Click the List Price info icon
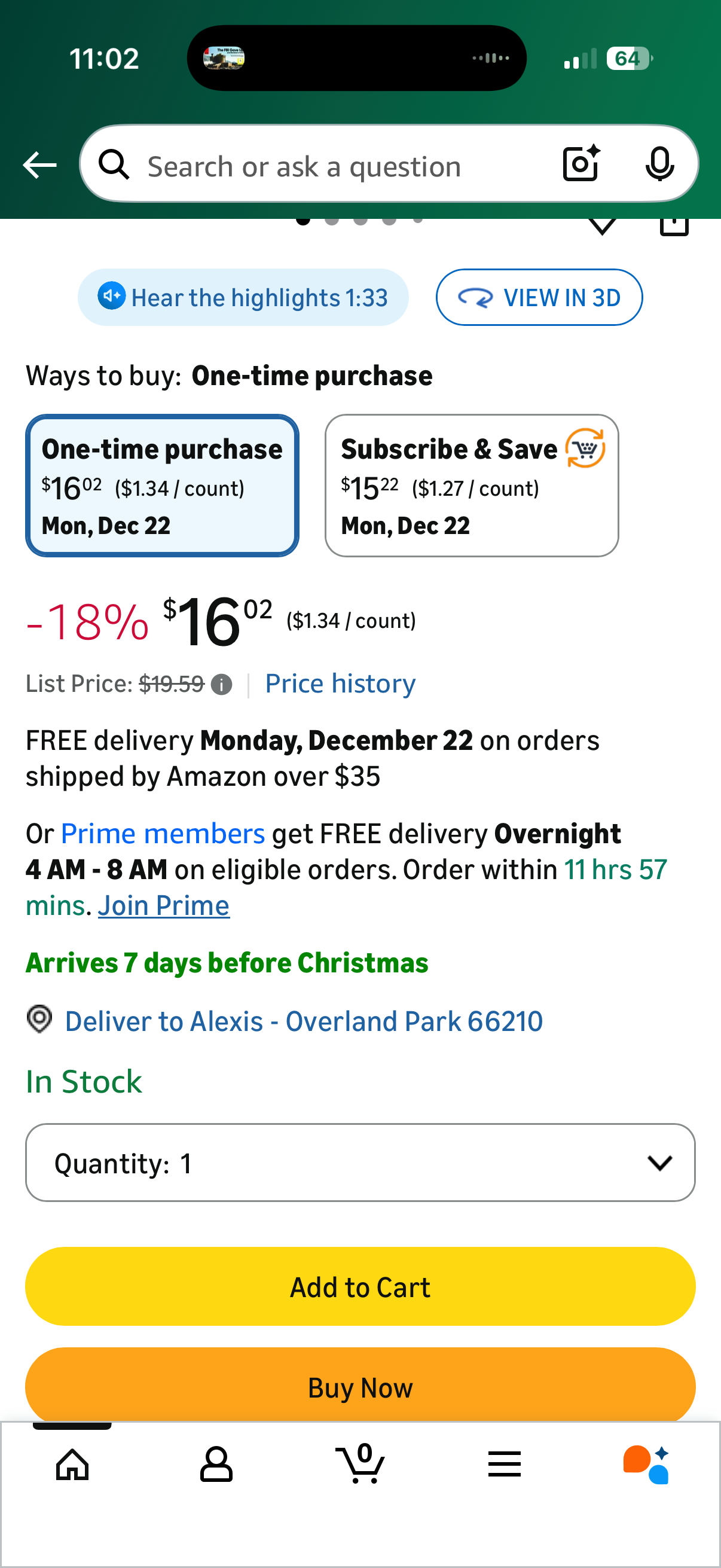The width and height of the screenshot is (721, 1568). click(221, 685)
